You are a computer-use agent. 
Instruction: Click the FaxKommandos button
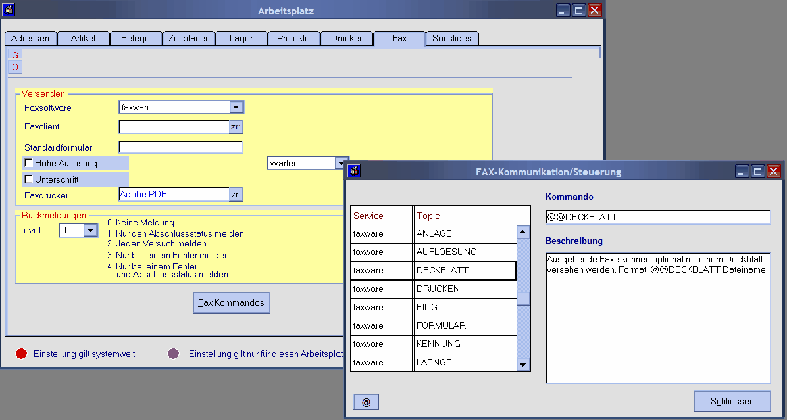(x=231, y=303)
